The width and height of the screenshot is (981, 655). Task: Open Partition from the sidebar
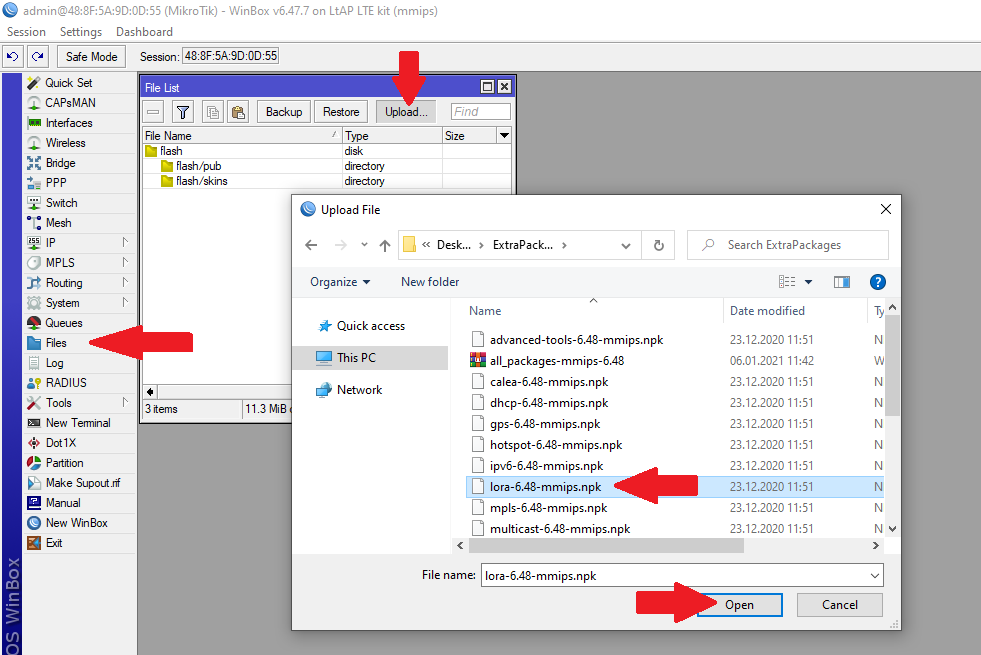79,463
